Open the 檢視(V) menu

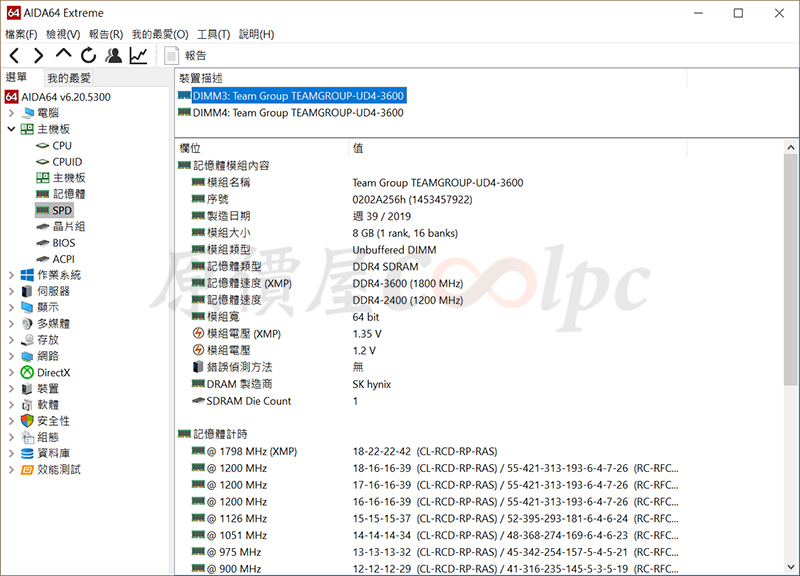[x=63, y=34]
